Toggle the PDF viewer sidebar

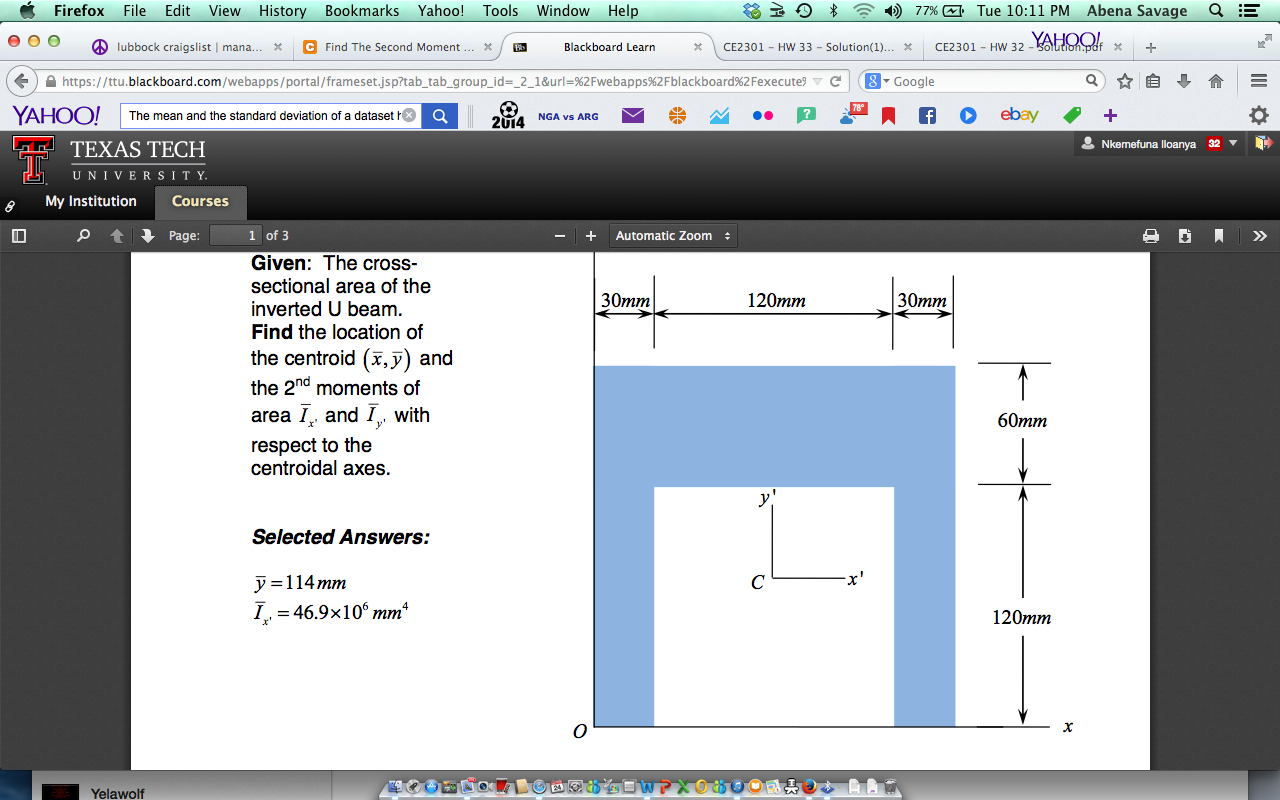point(18,236)
